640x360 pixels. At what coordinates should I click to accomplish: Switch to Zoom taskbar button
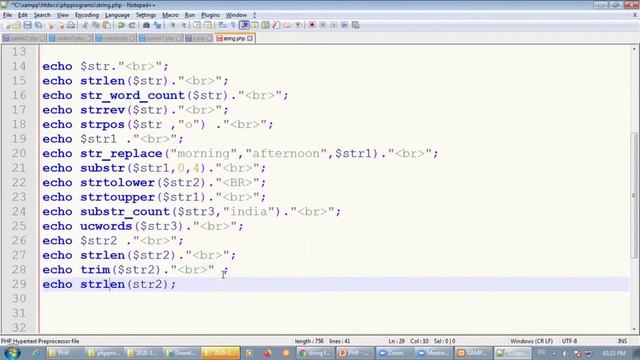tap(393, 353)
